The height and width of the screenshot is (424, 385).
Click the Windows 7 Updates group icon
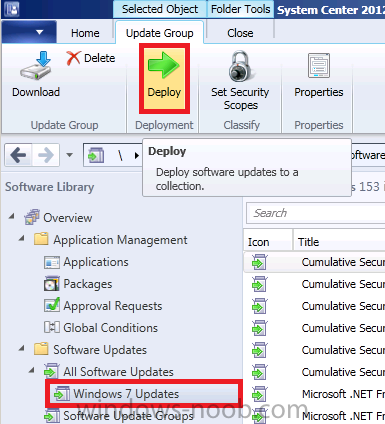62,393
